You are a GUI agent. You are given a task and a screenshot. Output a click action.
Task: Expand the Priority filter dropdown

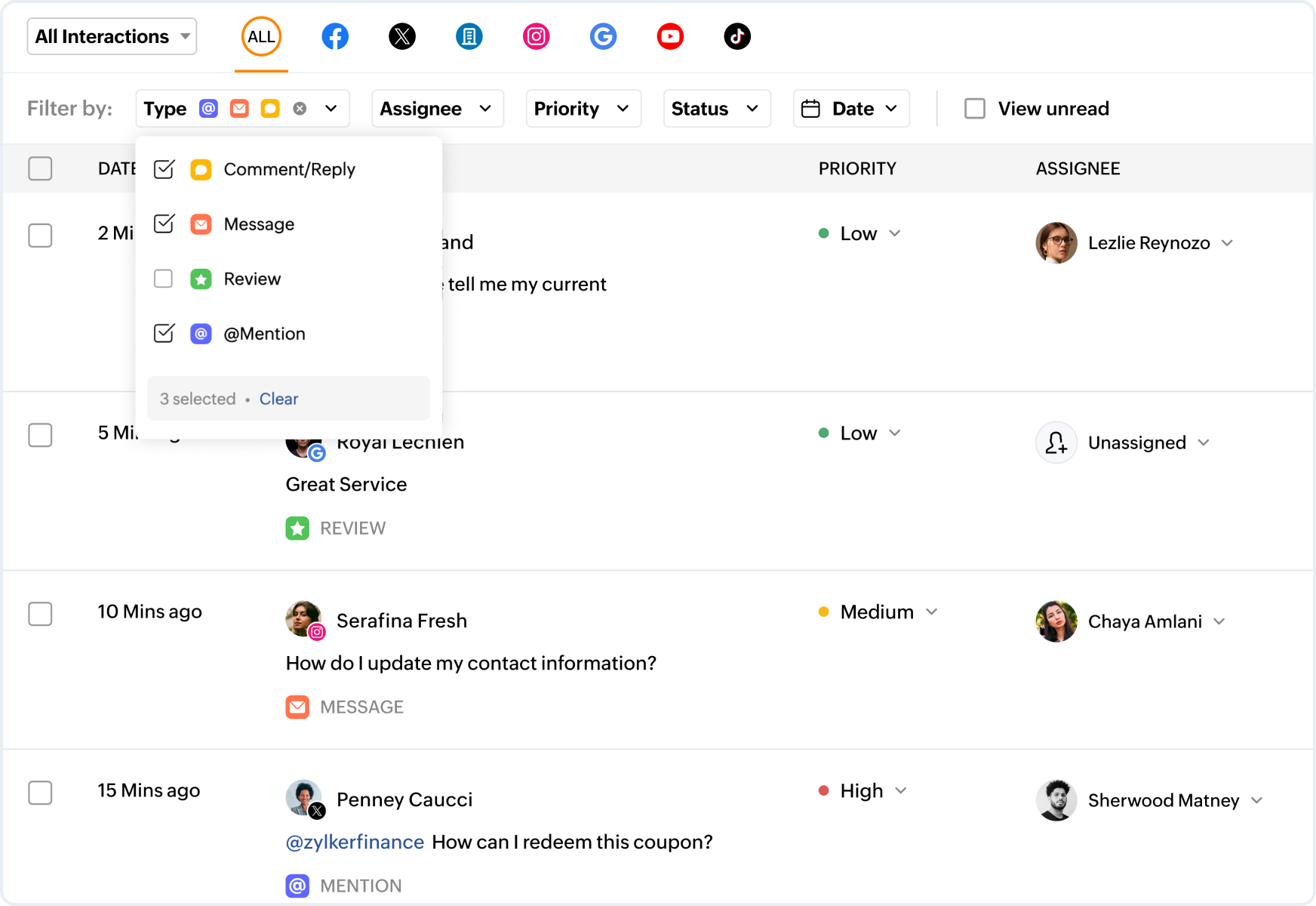(583, 108)
